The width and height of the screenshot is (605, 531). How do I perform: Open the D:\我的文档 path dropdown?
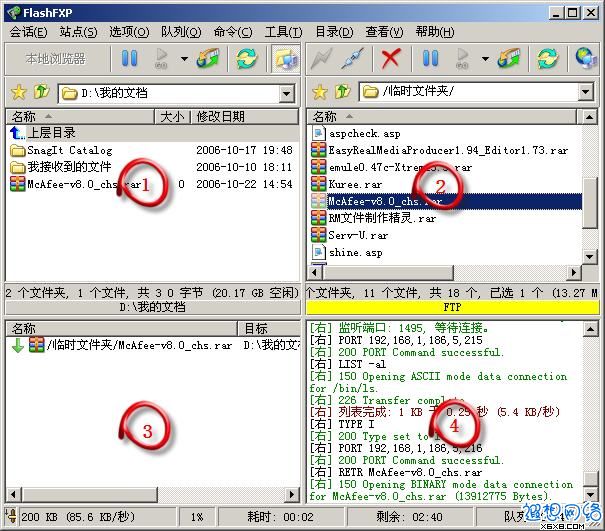coord(287,93)
